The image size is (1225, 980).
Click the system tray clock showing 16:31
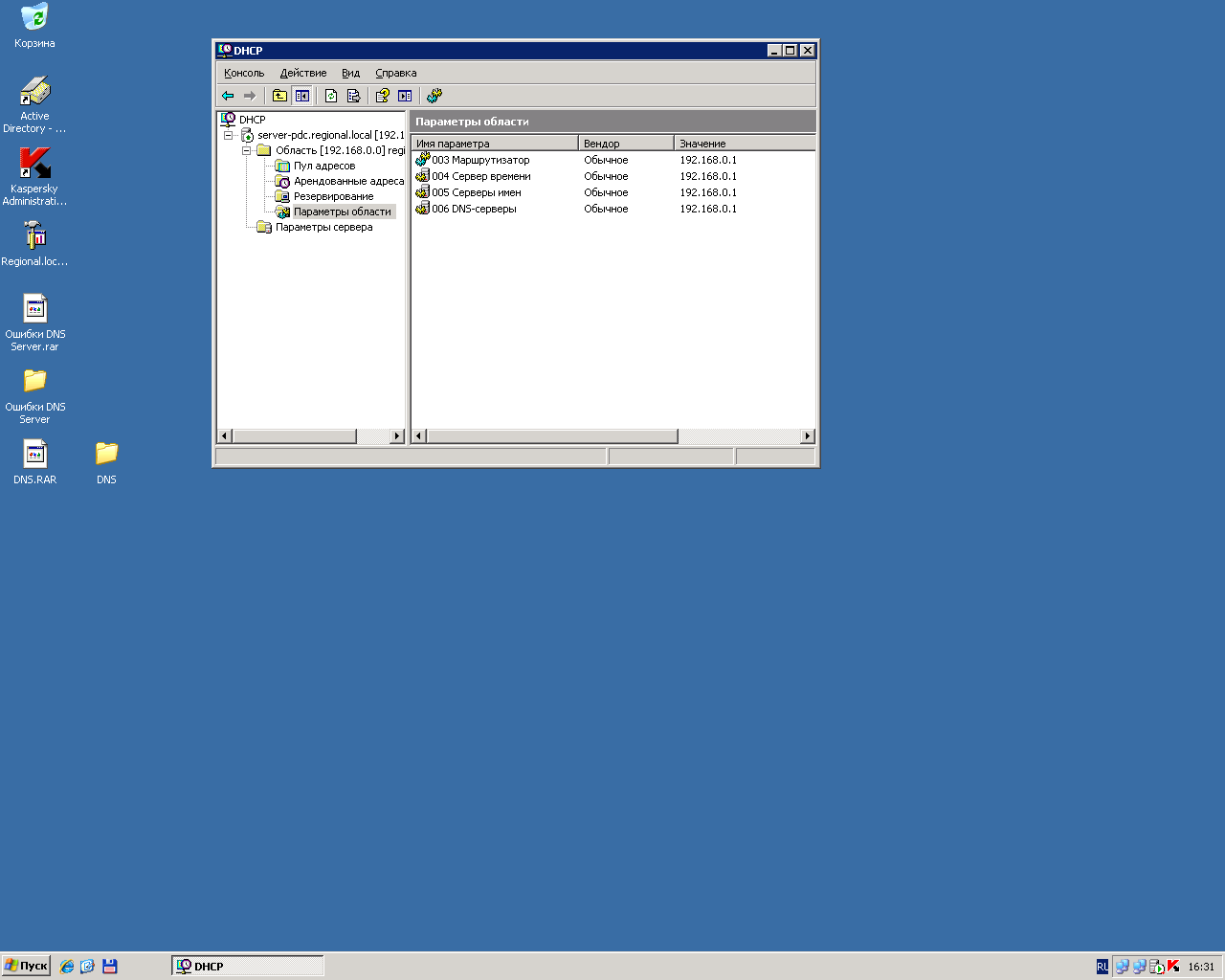pyautogui.click(x=1201, y=967)
